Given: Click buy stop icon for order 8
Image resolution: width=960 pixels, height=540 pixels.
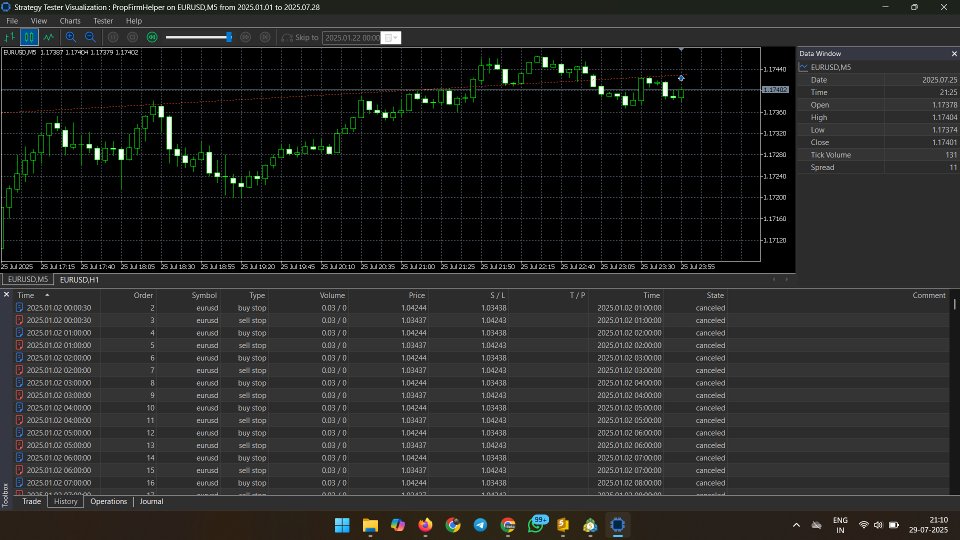Looking at the screenshot, I should point(20,383).
